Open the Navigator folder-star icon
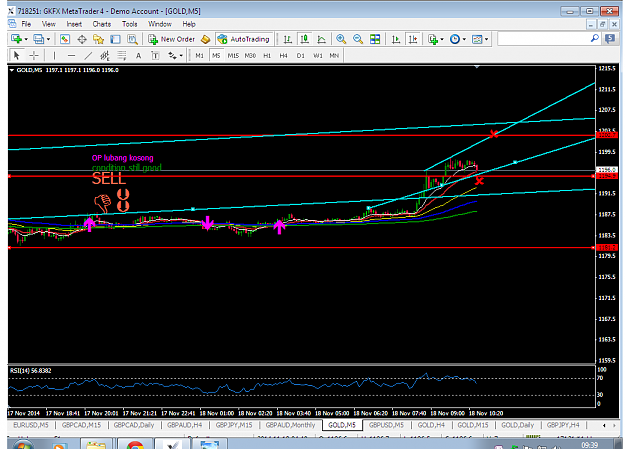The image size is (625, 449). [98, 39]
